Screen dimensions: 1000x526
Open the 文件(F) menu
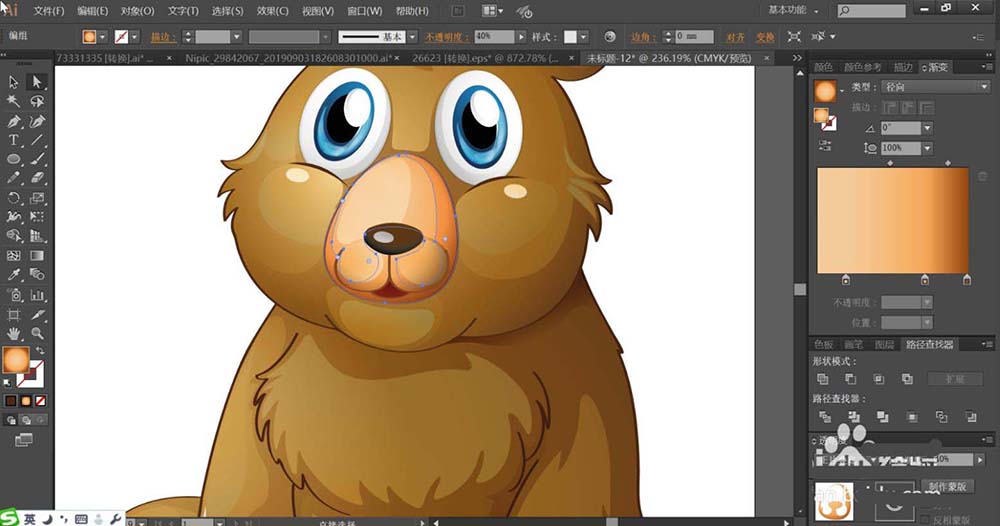point(48,11)
